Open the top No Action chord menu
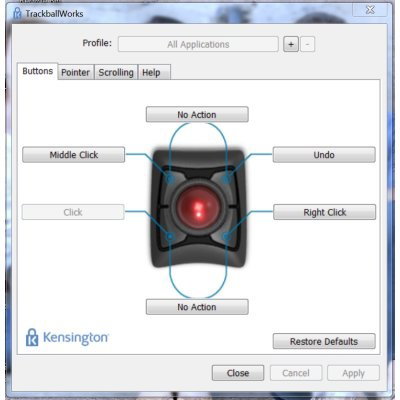This screenshot has width=400, height=400. (197, 114)
